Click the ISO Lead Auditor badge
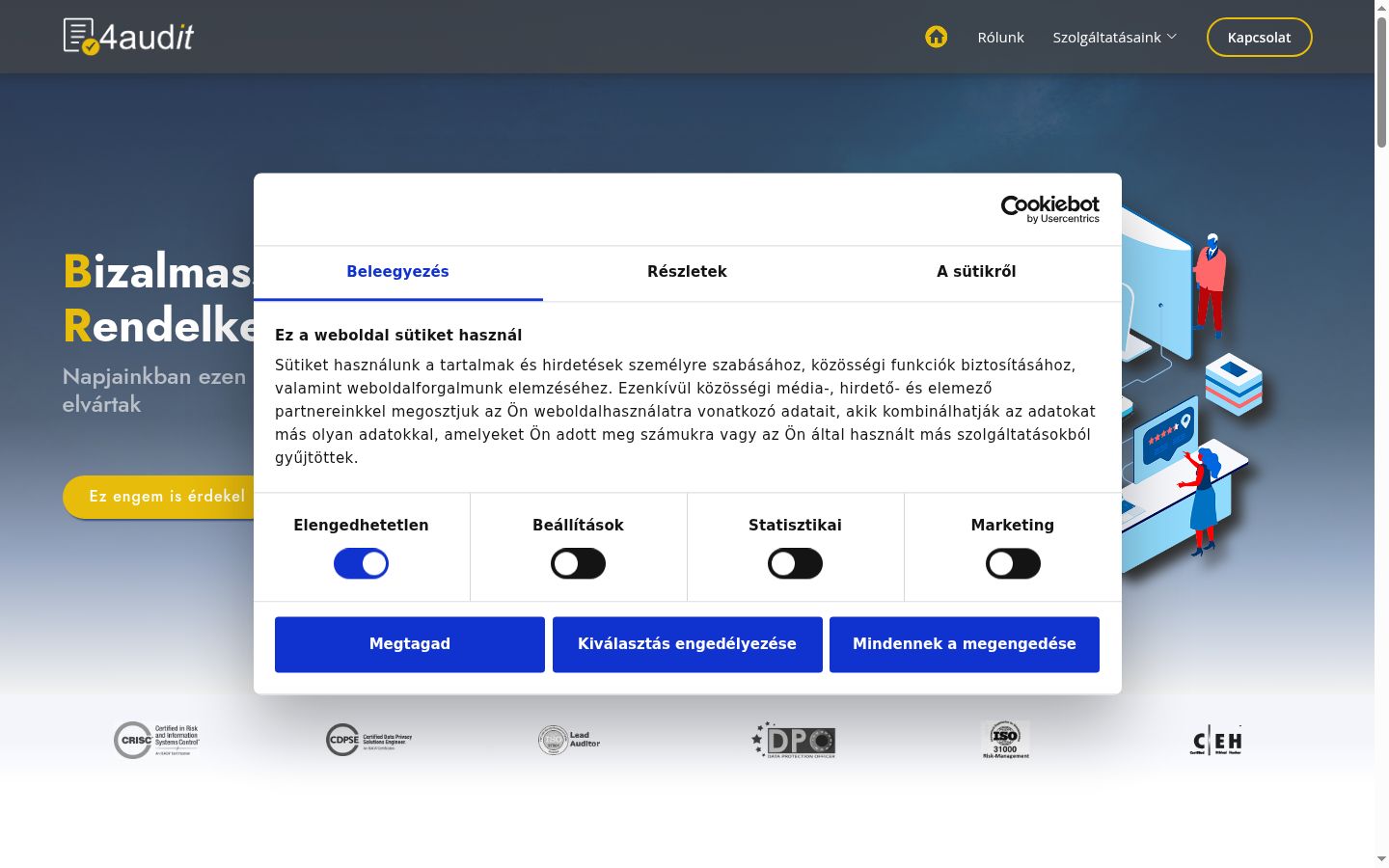 (569, 740)
